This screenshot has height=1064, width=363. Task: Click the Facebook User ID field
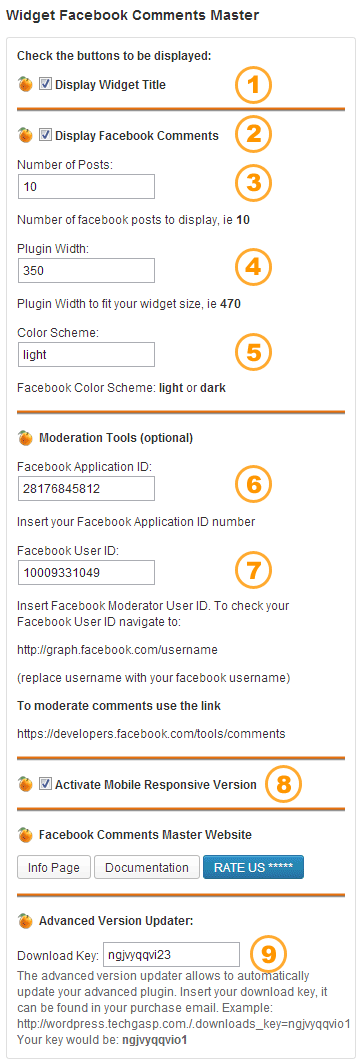86,572
